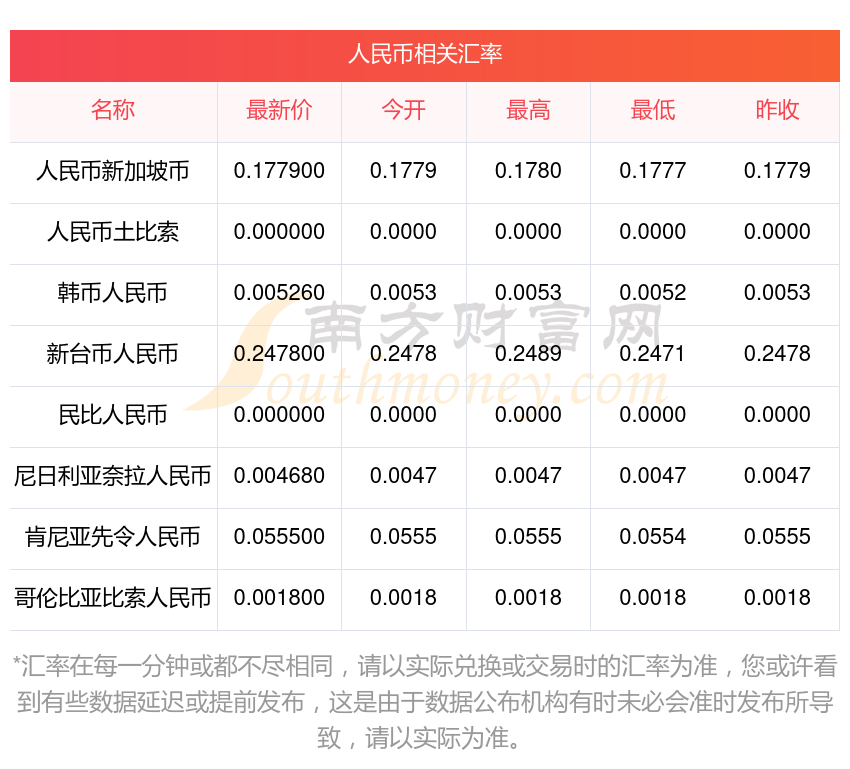Click the 最低 value 0.1777

point(653,171)
